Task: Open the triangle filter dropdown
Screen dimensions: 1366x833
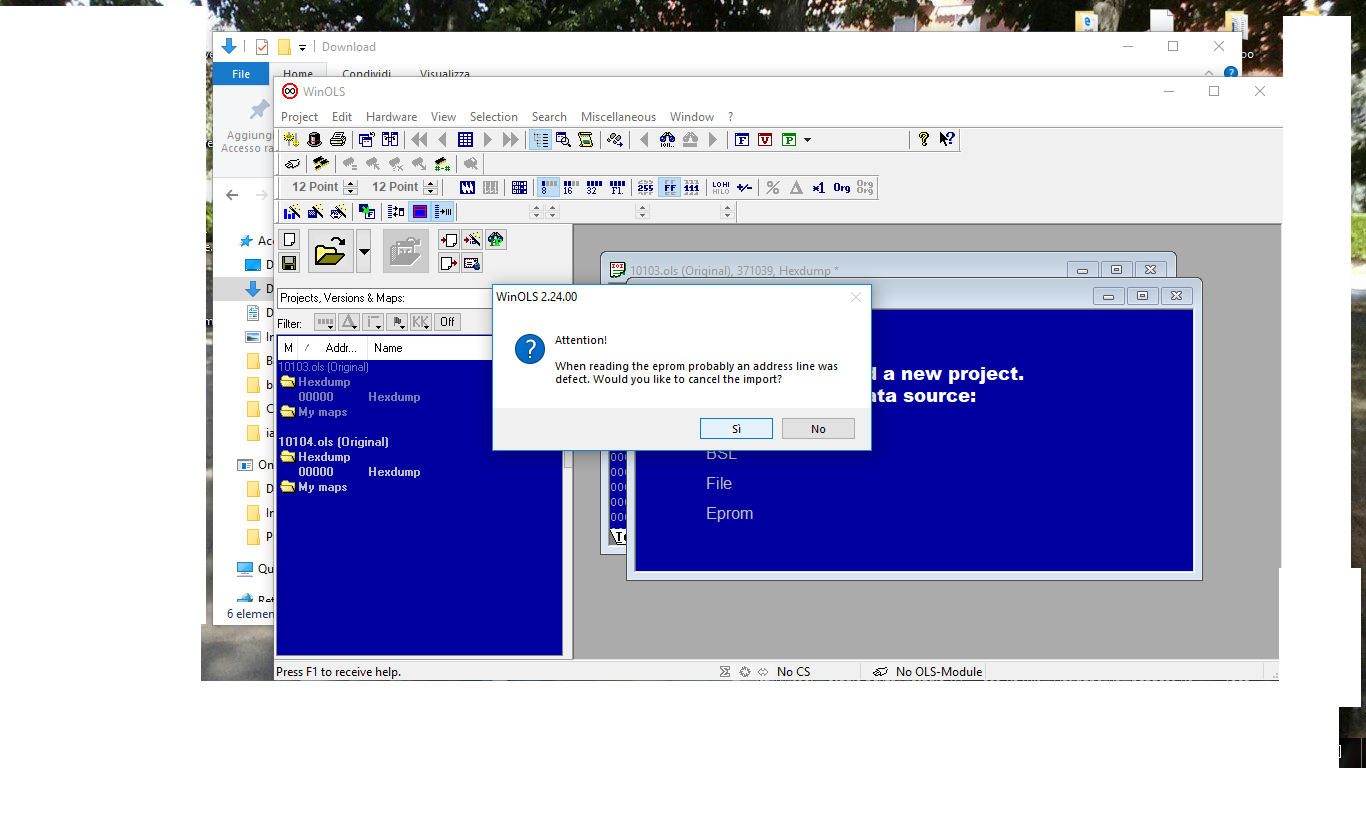Action: click(349, 322)
